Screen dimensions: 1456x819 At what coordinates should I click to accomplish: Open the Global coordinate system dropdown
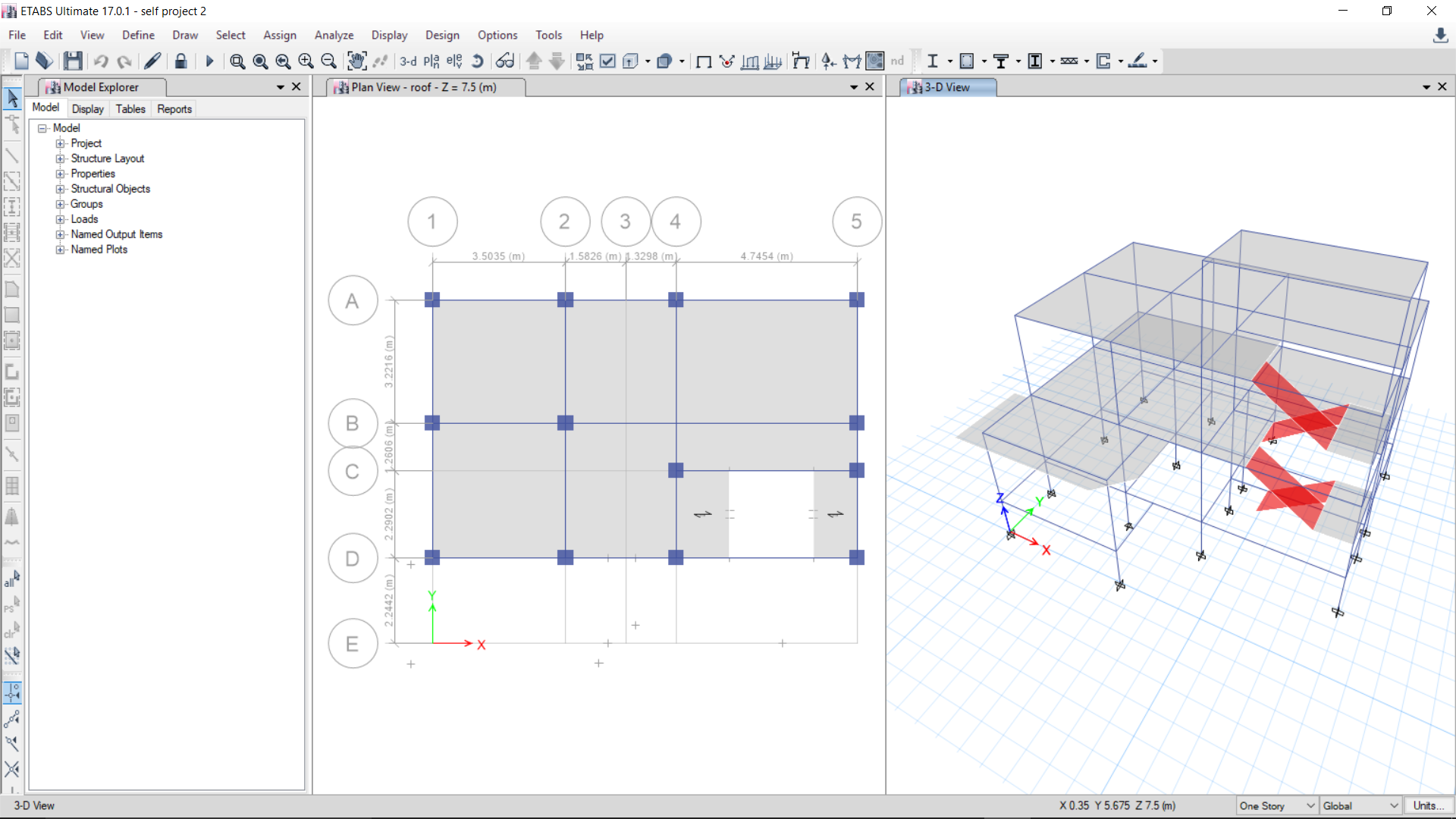pos(1360,806)
